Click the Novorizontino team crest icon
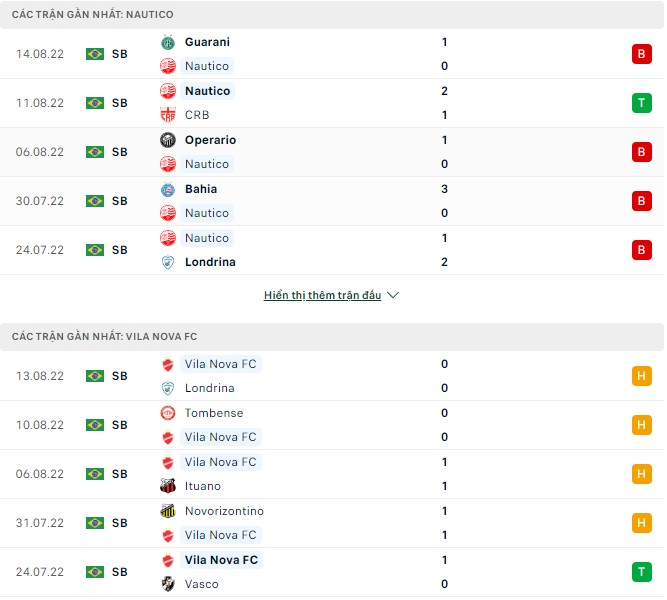This screenshot has height=600, width=667. click(168, 511)
